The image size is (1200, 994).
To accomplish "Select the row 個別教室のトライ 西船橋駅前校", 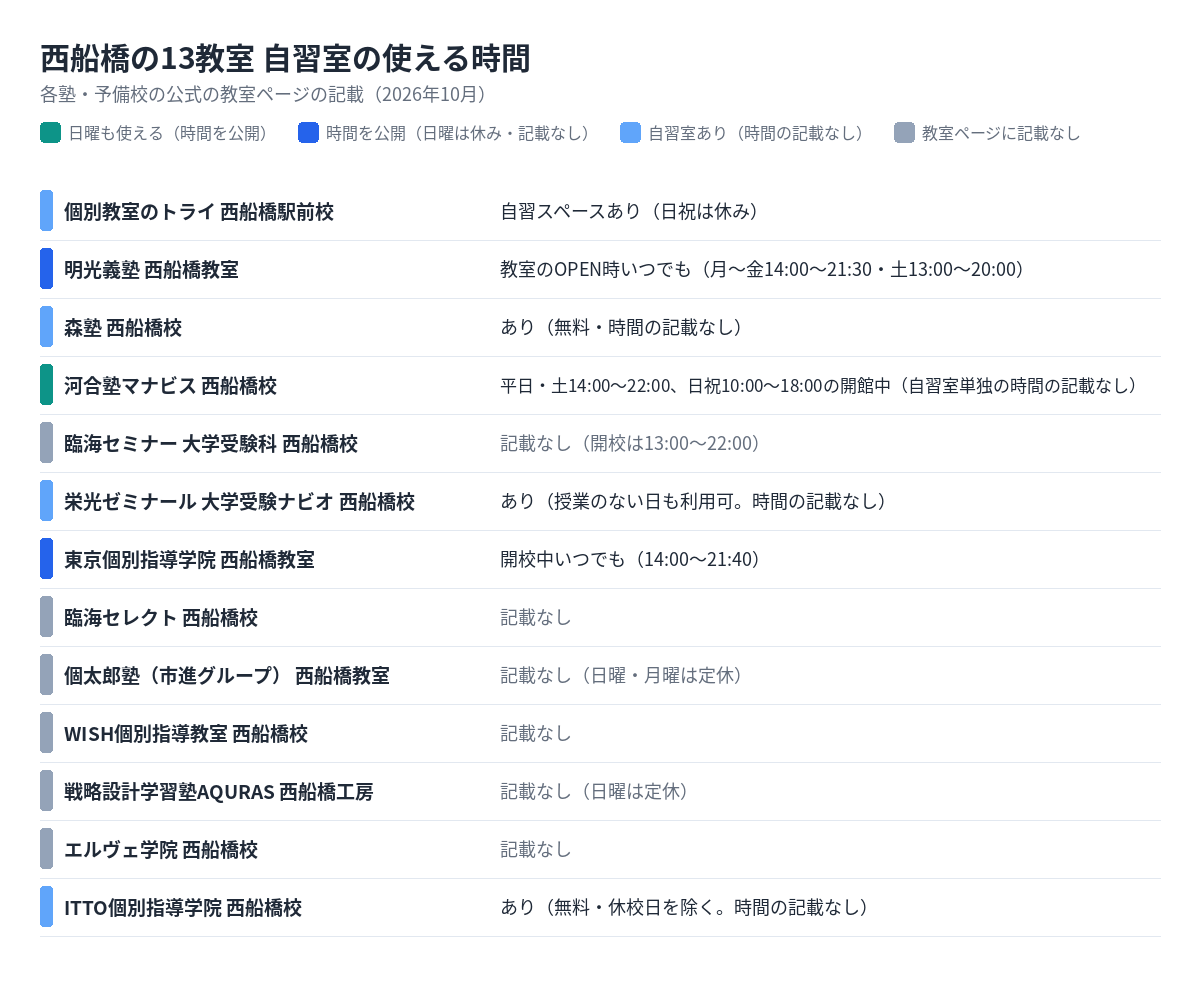I will [x=600, y=211].
